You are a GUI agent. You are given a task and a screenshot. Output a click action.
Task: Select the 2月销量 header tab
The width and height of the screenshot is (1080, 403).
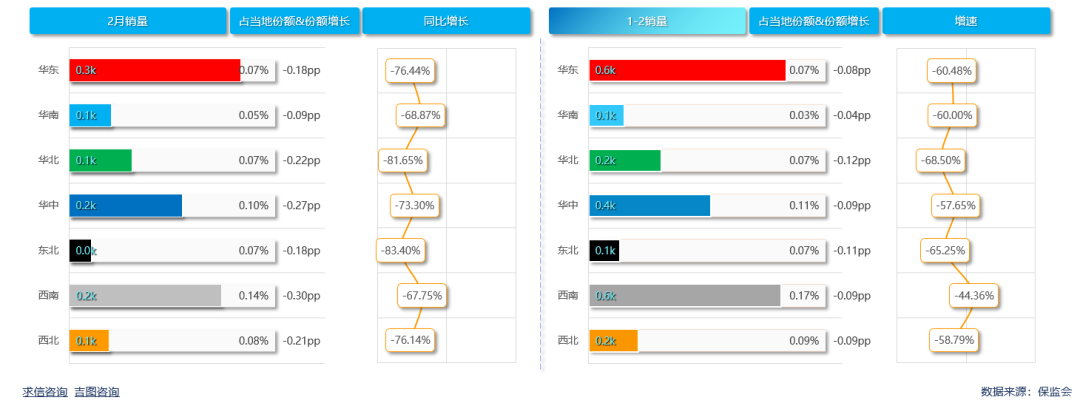pos(128,21)
